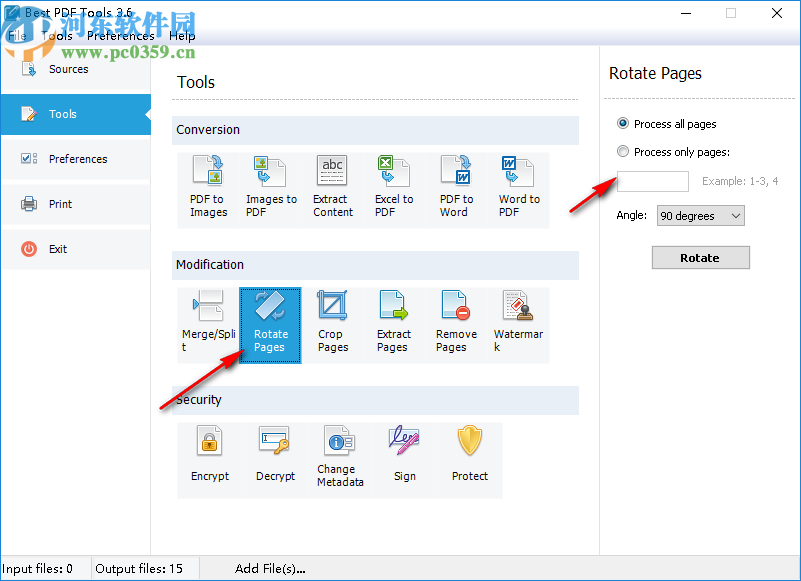Select the Word to PDF tool
Screen dimensions: 801x581
tap(518, 185)
